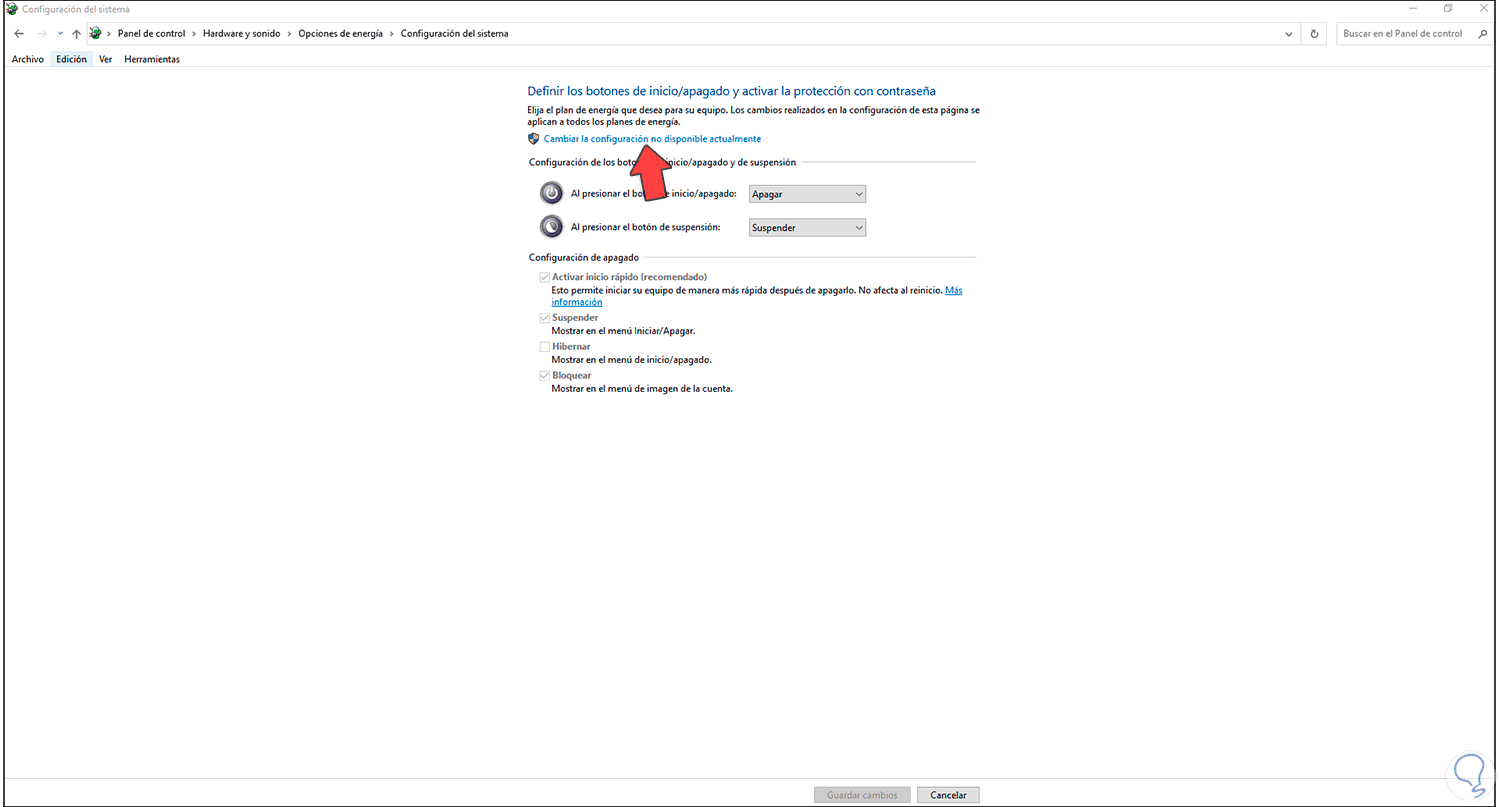The width and height of the screenshot is (1500, 807).
Task: Open the Suspender sleep button action dropdown
Action: pos(807,228)
